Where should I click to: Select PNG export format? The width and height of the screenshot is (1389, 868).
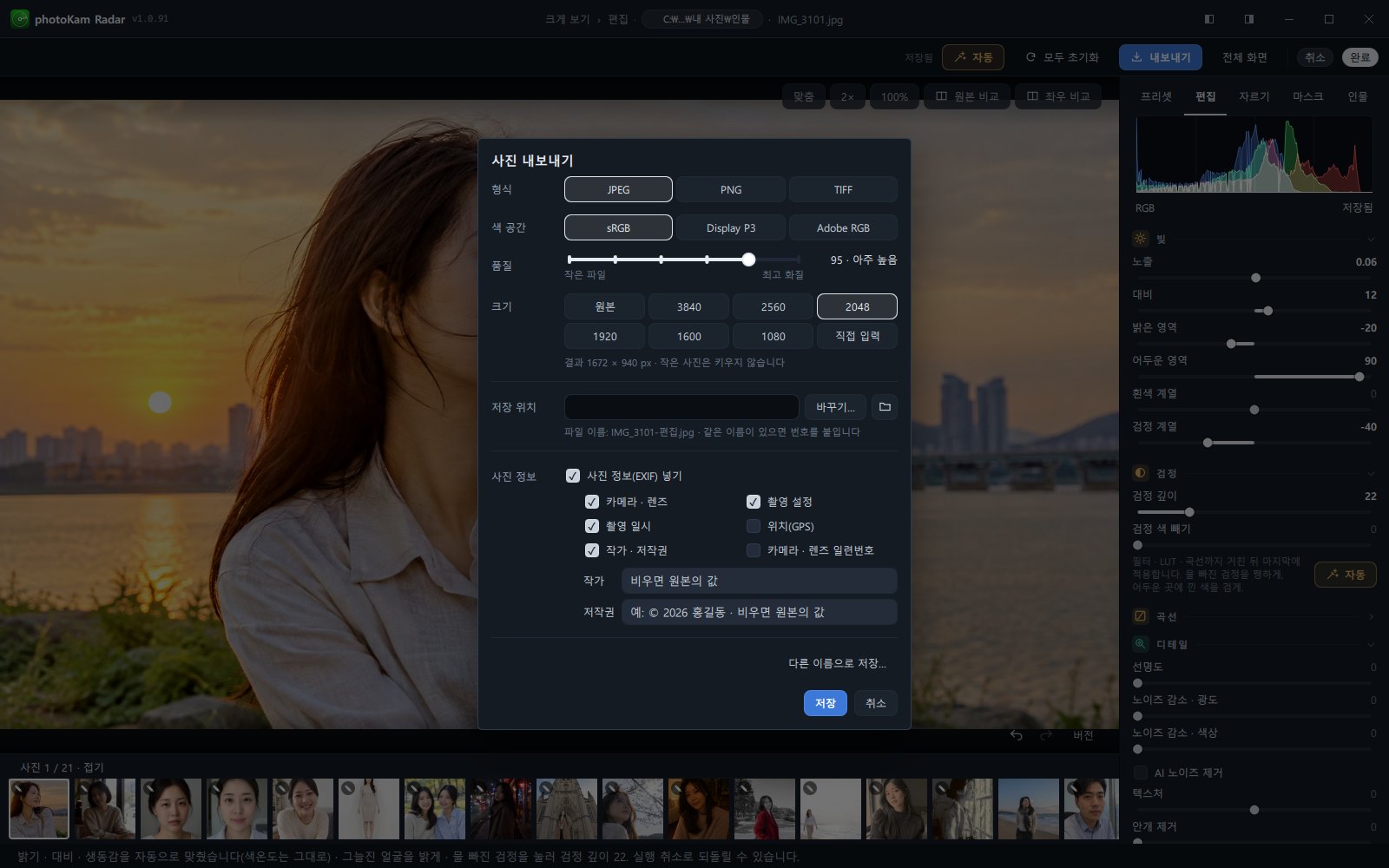(x=731, y=189)
